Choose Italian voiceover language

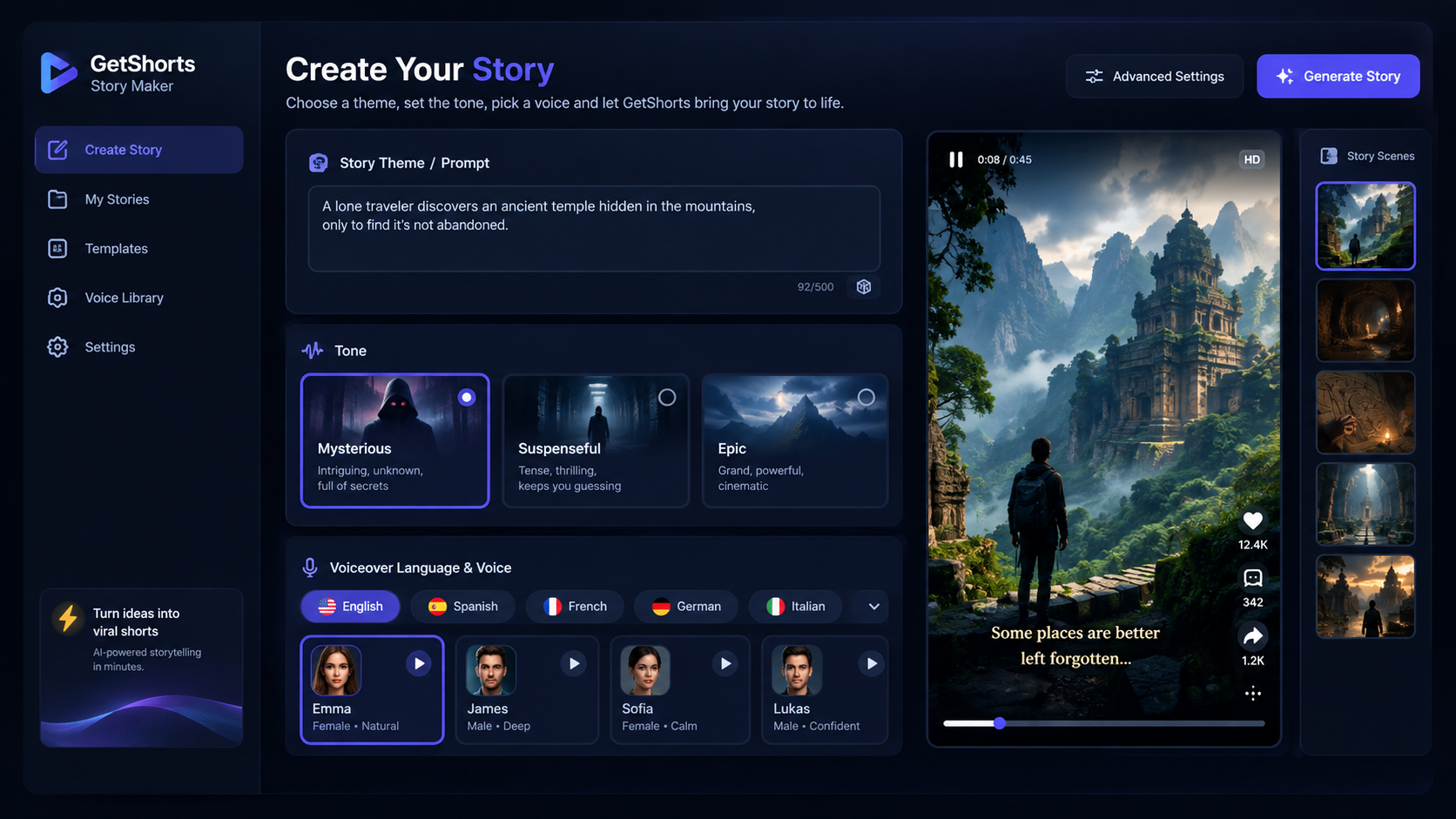coord(796,607)
